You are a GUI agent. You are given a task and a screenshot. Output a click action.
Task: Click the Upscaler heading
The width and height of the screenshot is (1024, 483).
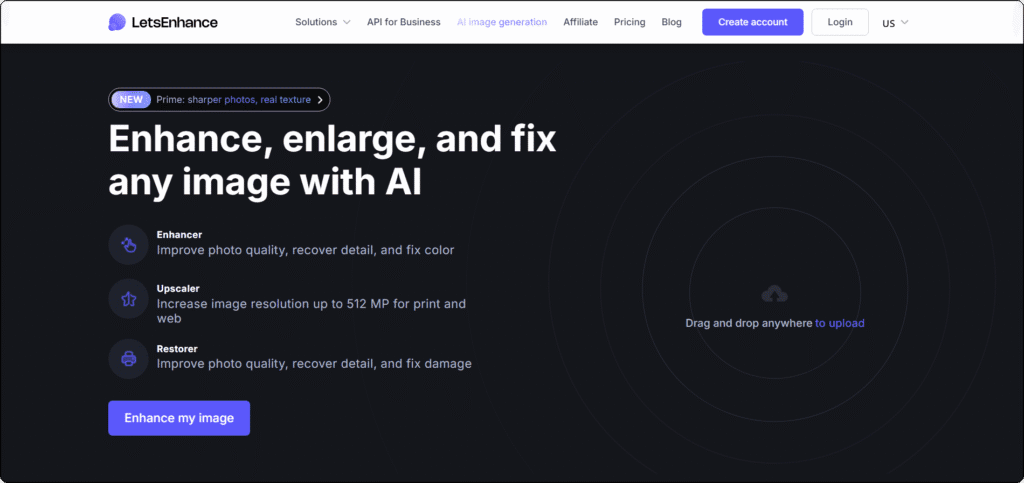(178, 288)
